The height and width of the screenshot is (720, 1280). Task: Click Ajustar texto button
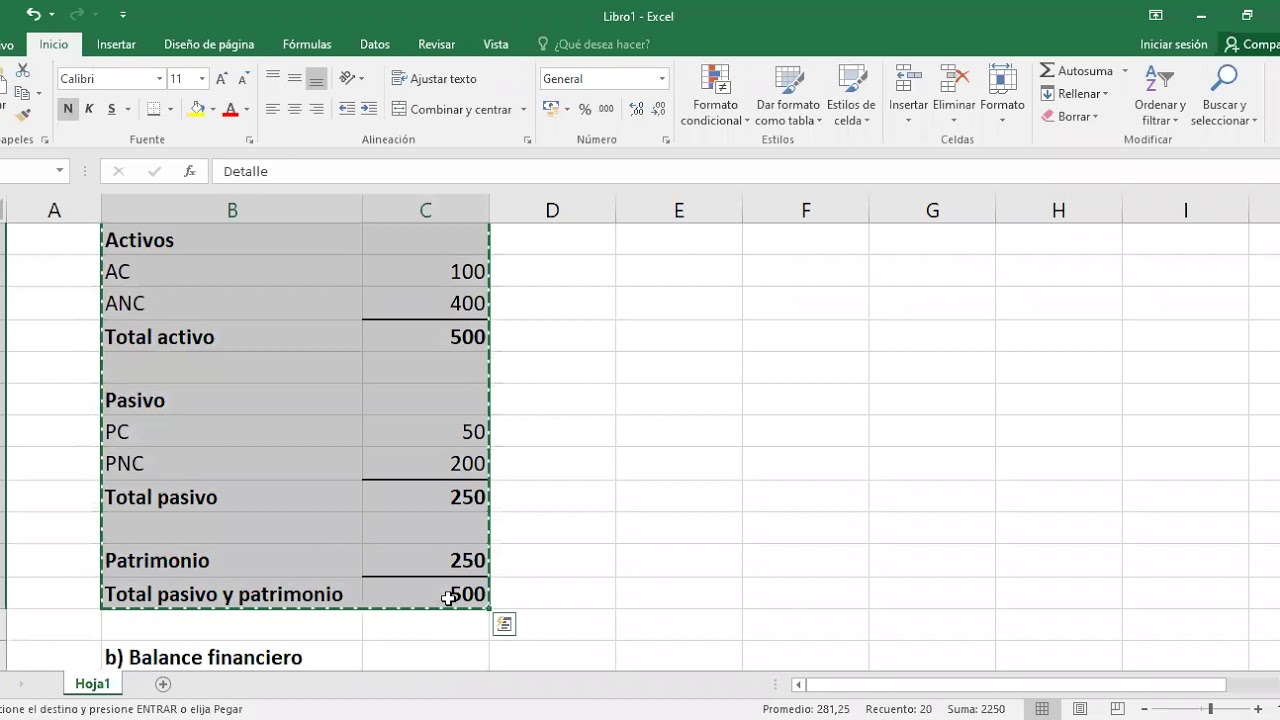434,78
